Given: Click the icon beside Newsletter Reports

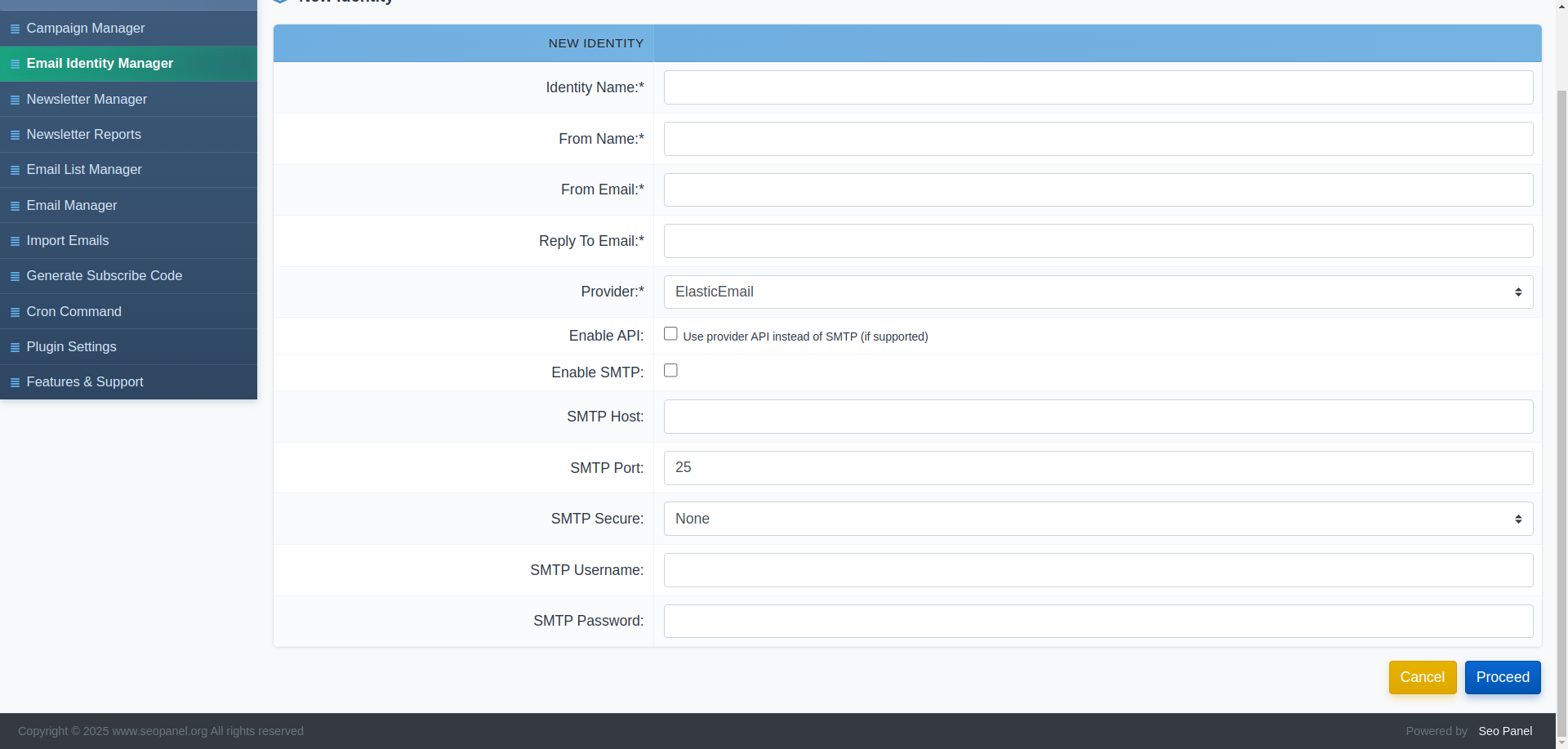Looking at the screenshot, I should pos(15,134).
